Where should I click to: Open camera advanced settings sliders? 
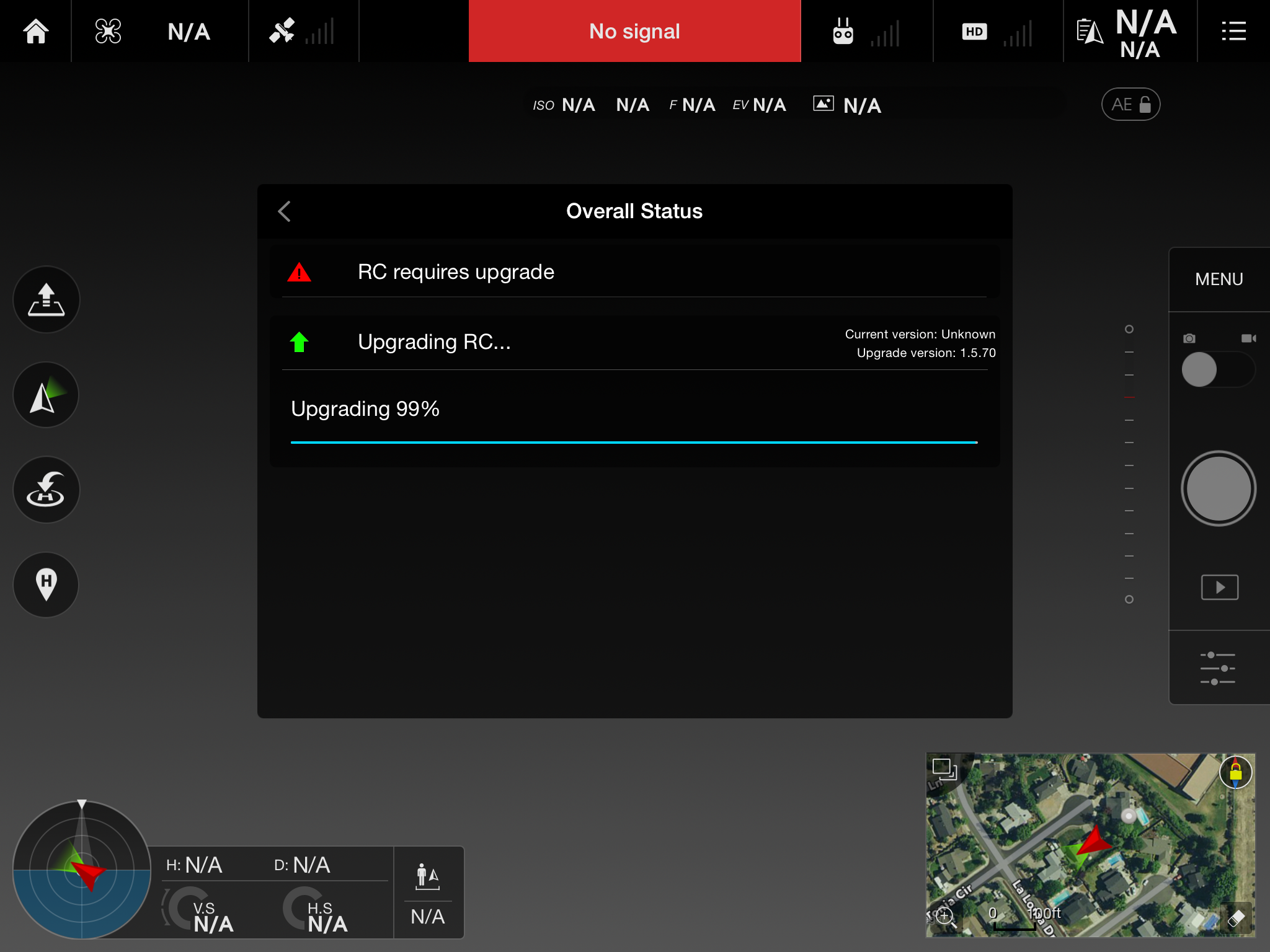tap(1217, 668)
